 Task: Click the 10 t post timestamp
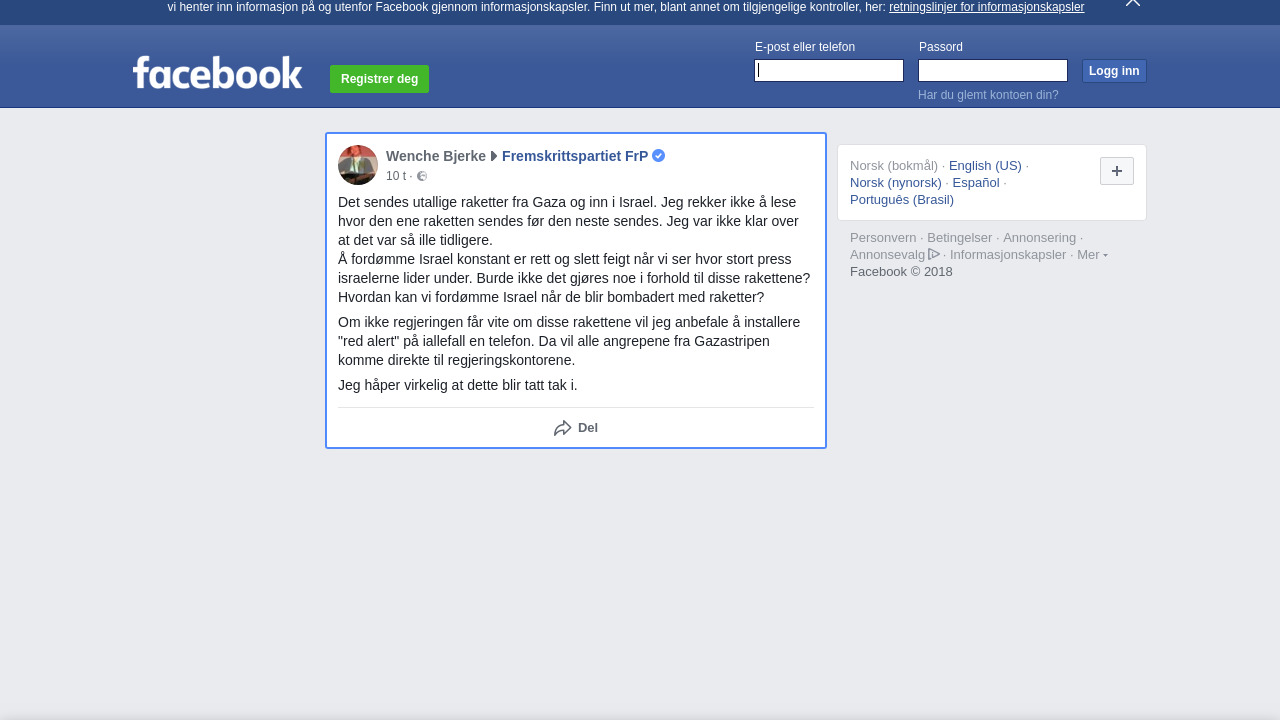[x=396, y=176]
